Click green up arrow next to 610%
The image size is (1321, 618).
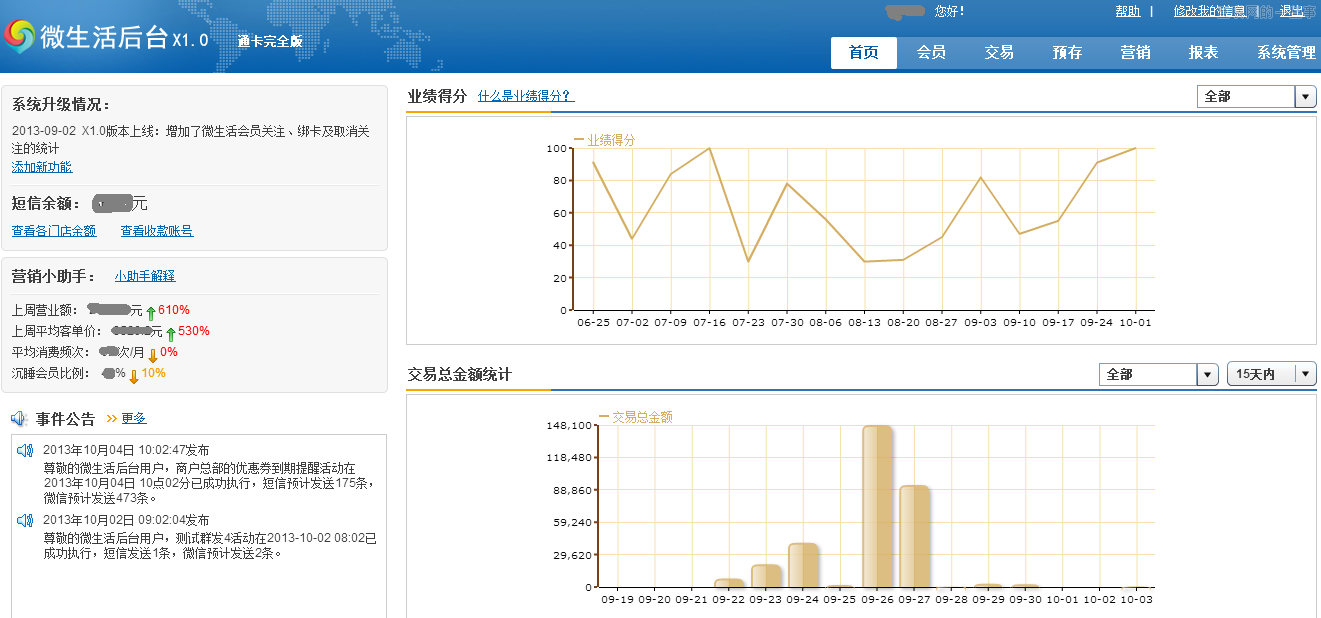tap(150, 312)
